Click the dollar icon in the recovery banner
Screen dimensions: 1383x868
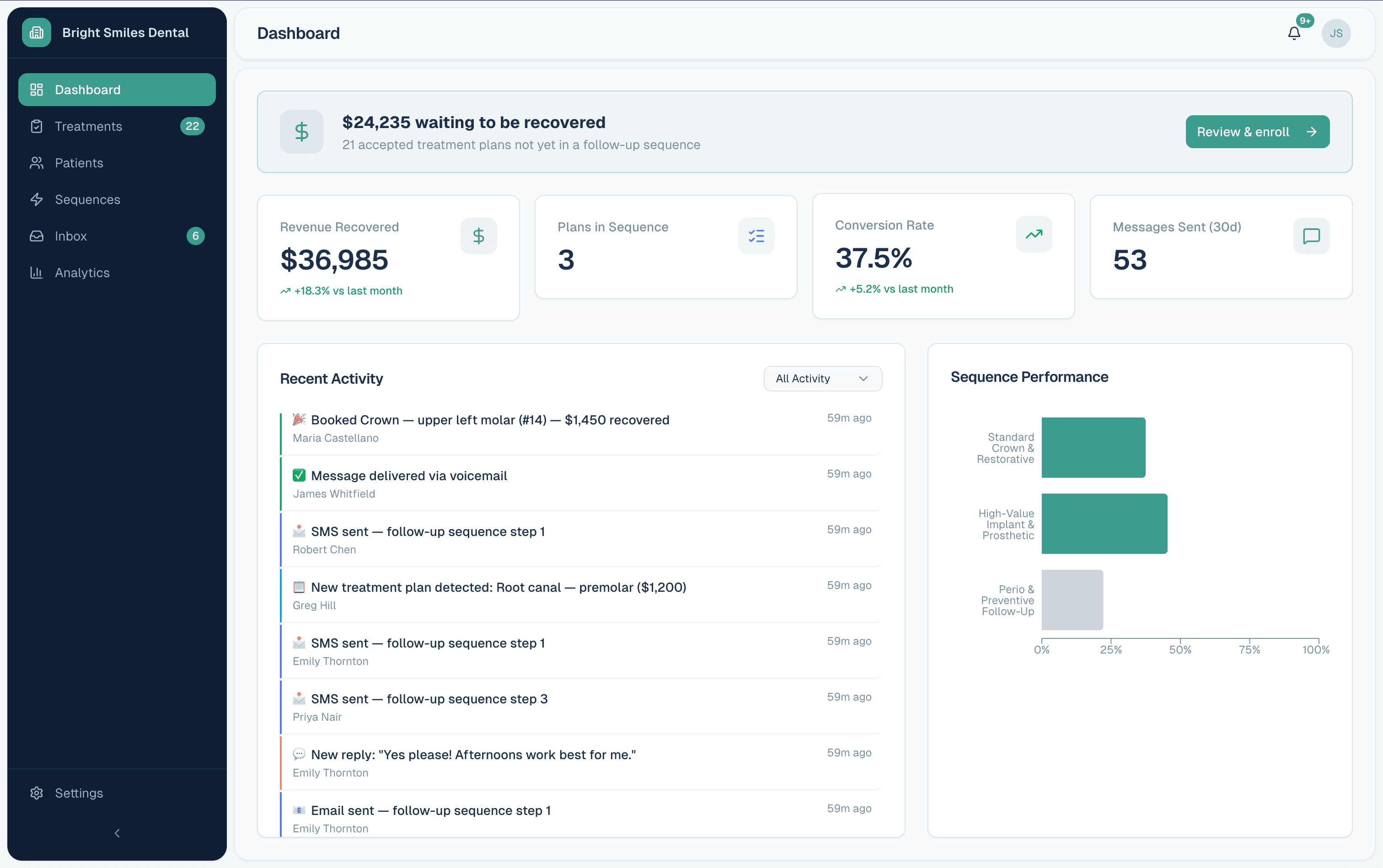pyautogui.click(x=301, y=131)
